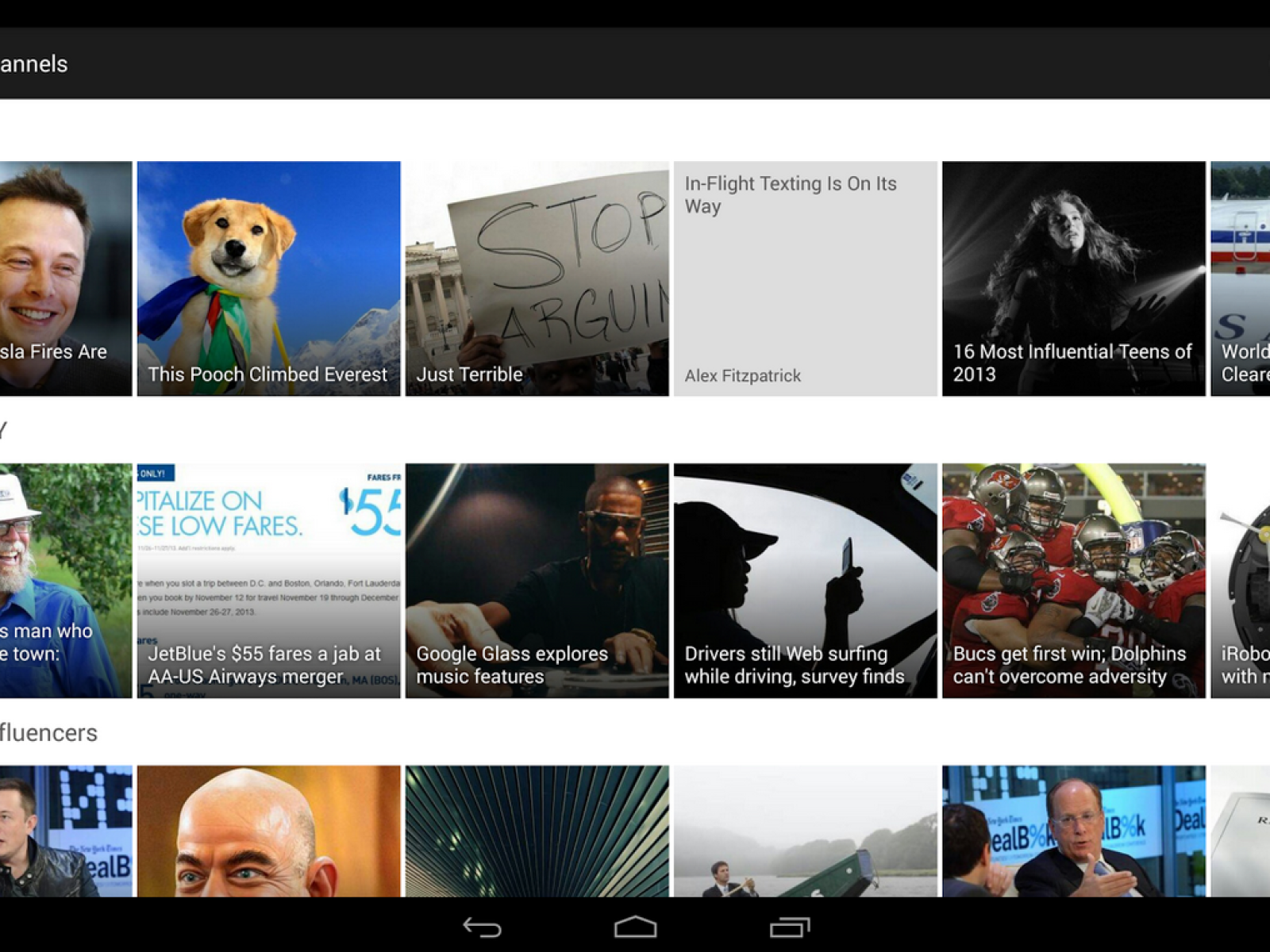This screenshot has height=952, width=1270.
Task: Open the iRobot story card
Action: [x=1240, y=581]
